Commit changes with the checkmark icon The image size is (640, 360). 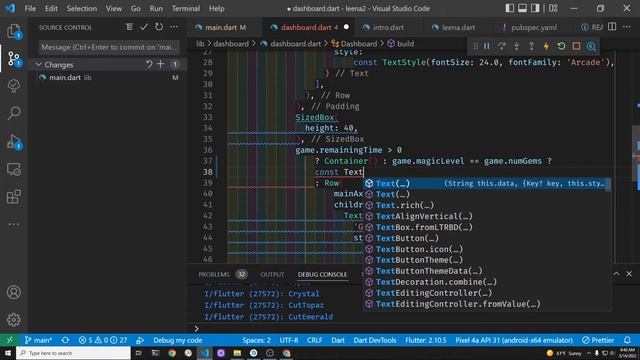pyautogui.click(x=144, y=27)
